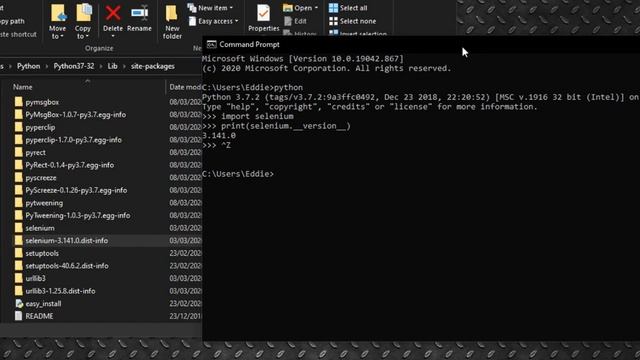Click Copy path in ribbon
This screenshot has width=640, height=360.
point(12,21)
